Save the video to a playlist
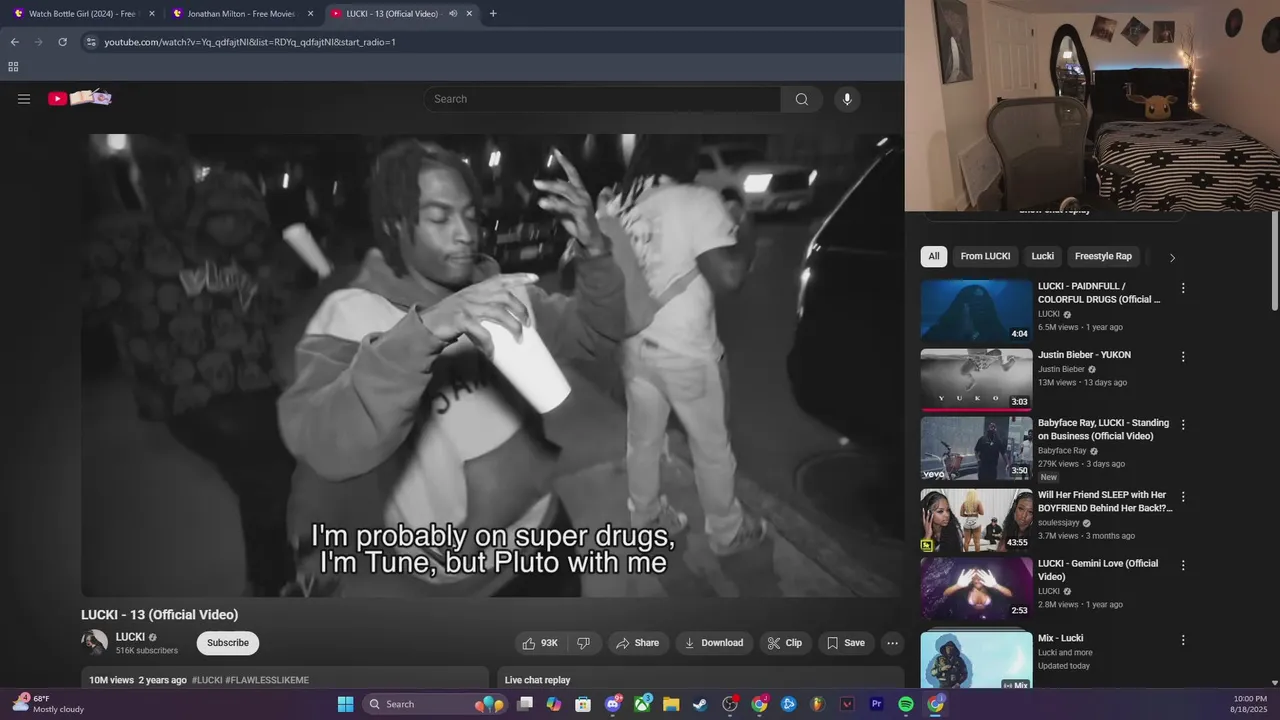 click(x=846, y=643)
